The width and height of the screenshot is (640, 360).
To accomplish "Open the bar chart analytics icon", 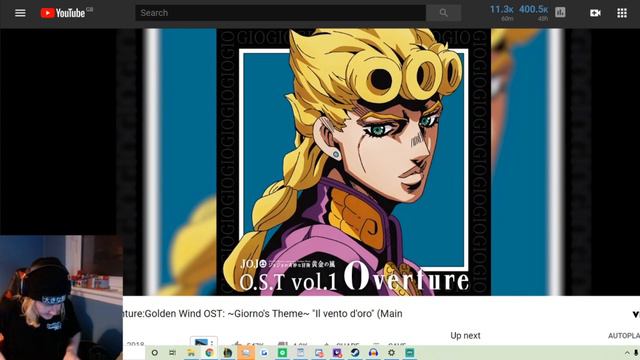I will [x=560, y=13].
